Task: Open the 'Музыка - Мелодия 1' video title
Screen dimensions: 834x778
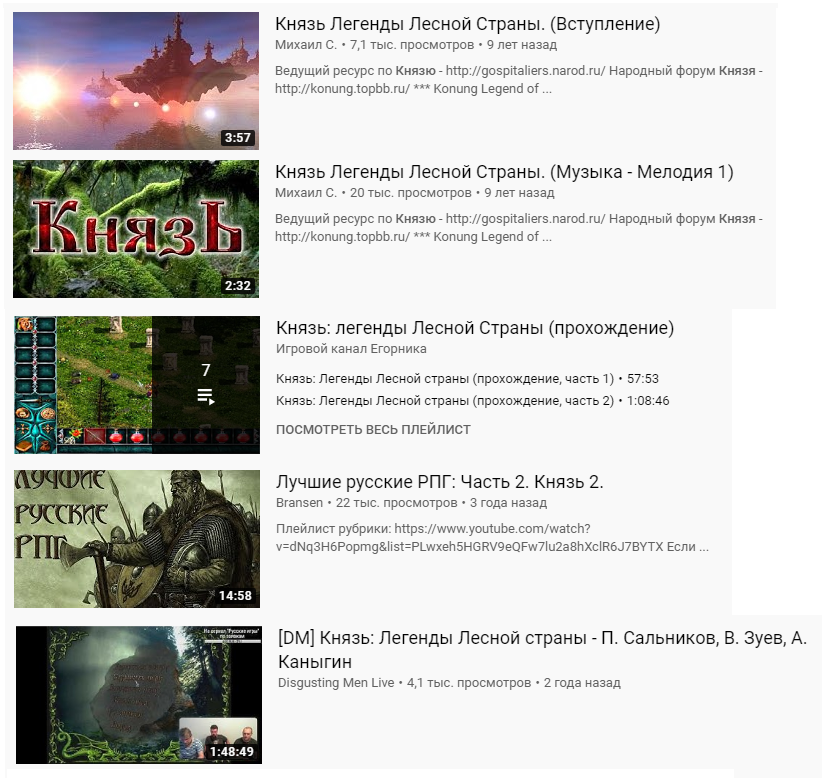Action: [x=504, y=172]
